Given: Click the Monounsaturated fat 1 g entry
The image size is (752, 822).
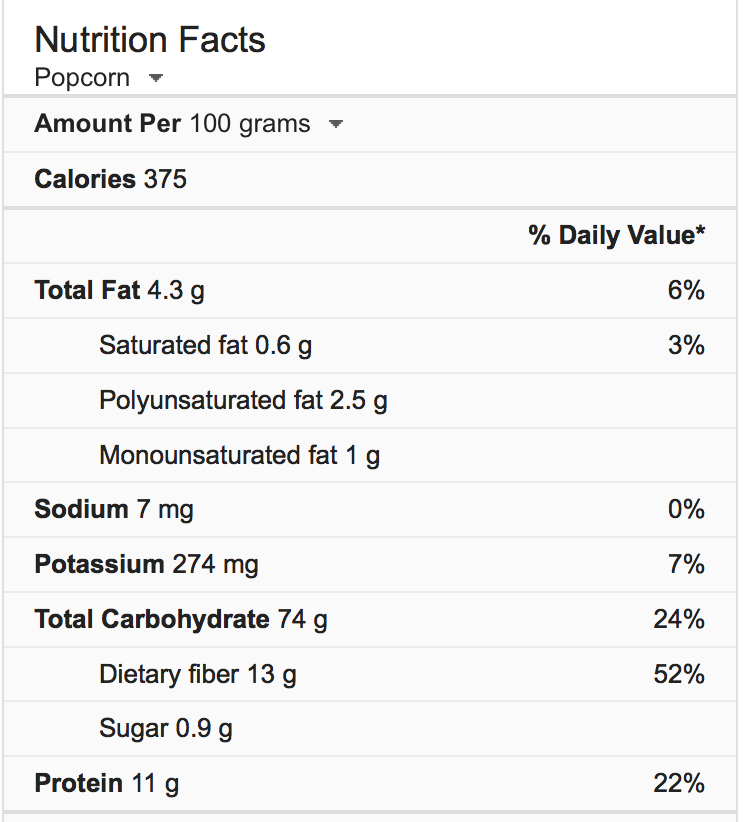Looking at the screenshot, I should (239, 456).
